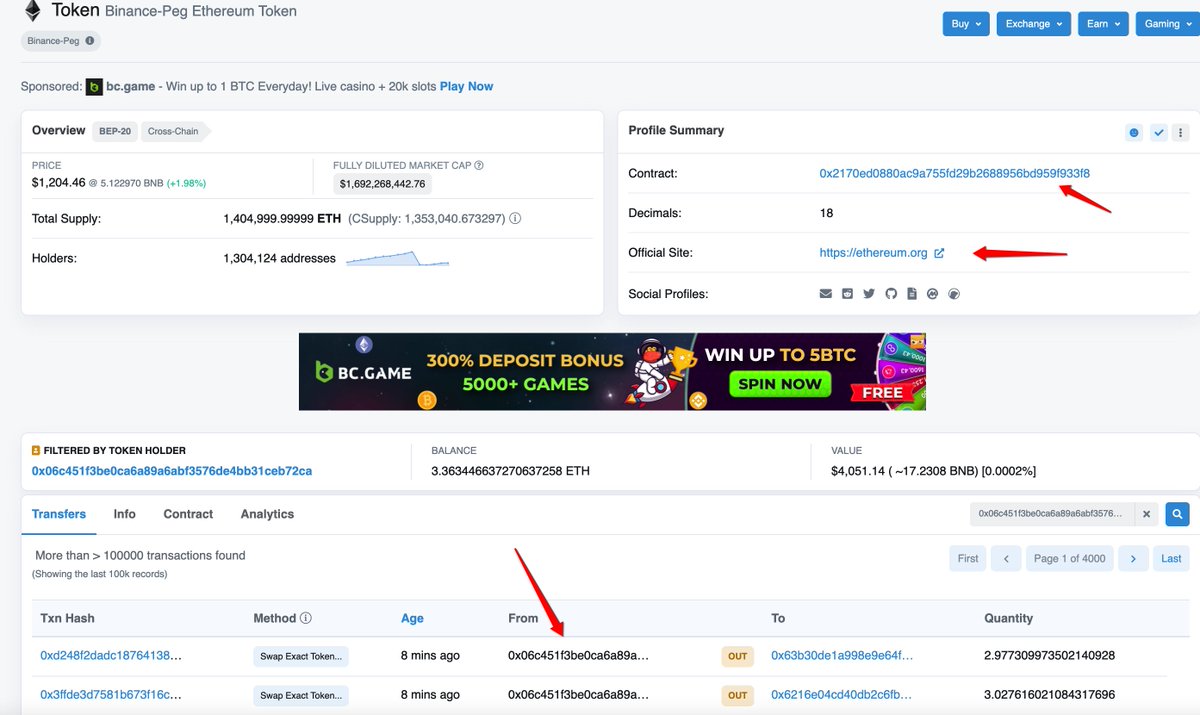Go to next page with right chevron

pos(1133,558)
